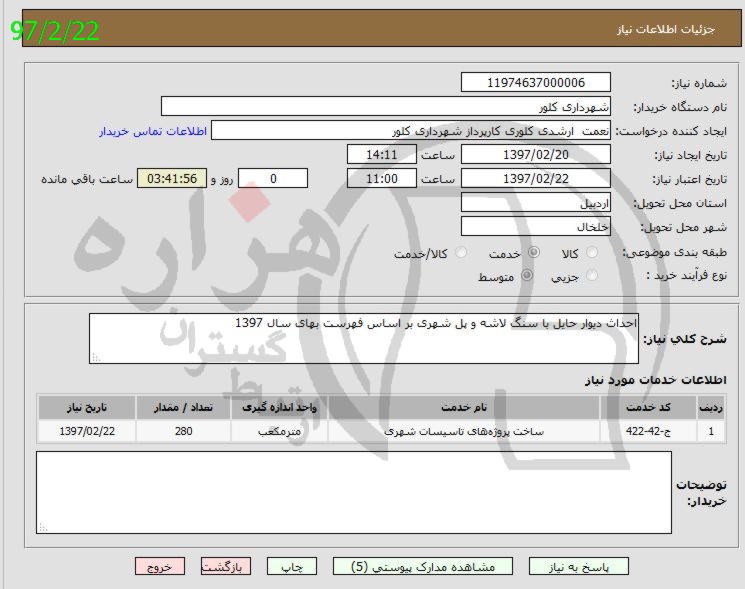The width and height of the screenshot is (745, 589).
Task: Click the 'واحد اندازه گیری' column header
Action: 279,408
